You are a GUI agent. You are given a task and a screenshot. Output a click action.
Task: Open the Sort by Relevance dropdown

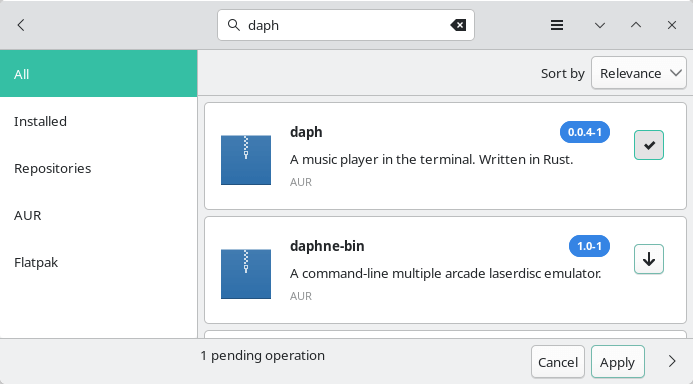(639, 73)
